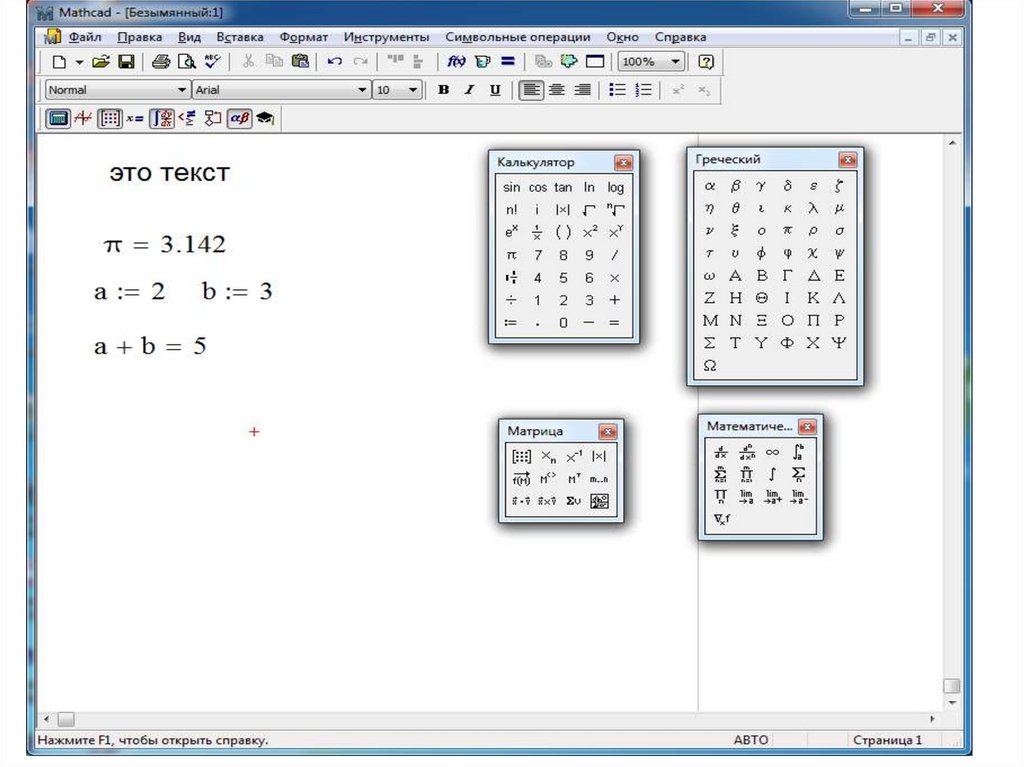This screenshot has width=1024, height=767.
Task: Open the Файл menu
Action: [85, 37]
